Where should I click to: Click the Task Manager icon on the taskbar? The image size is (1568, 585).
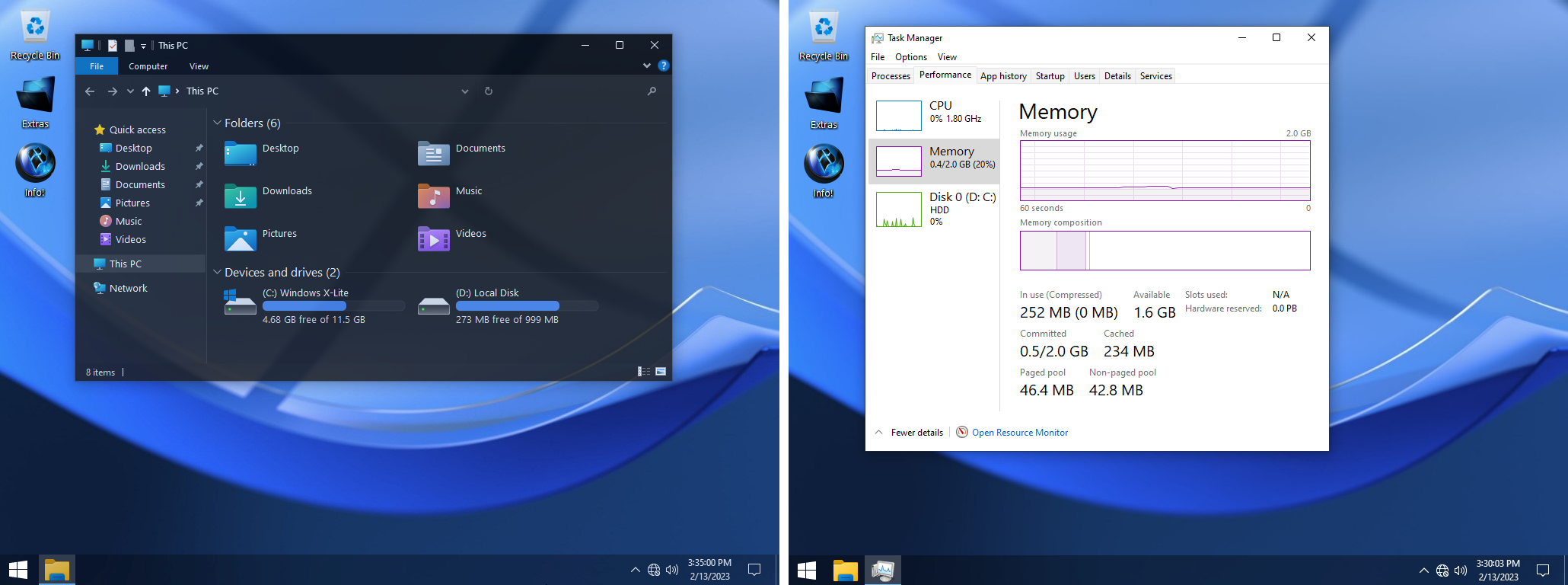[x=883, y=570]
